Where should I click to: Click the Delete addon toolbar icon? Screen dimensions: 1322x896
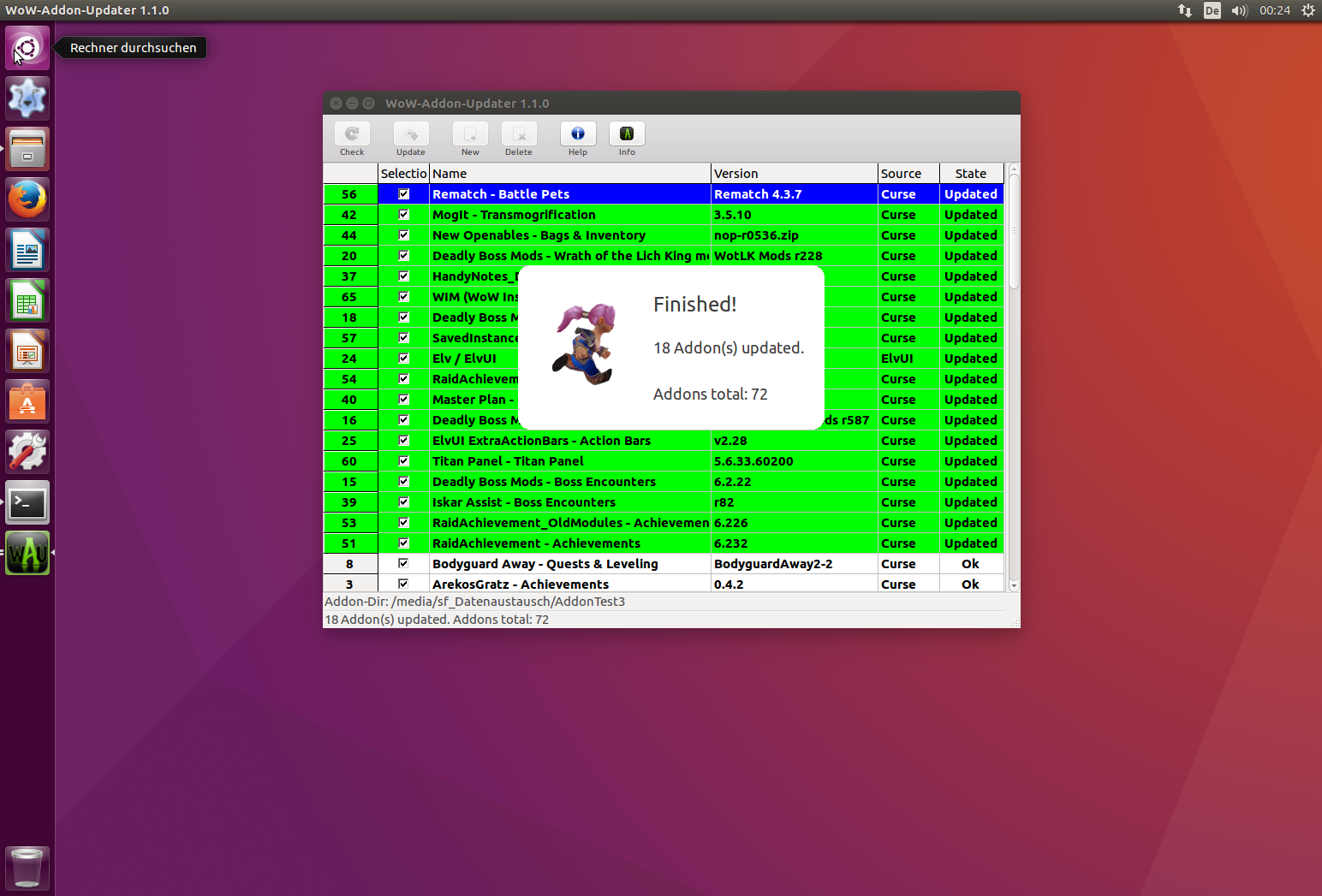[x=519, y=134]
